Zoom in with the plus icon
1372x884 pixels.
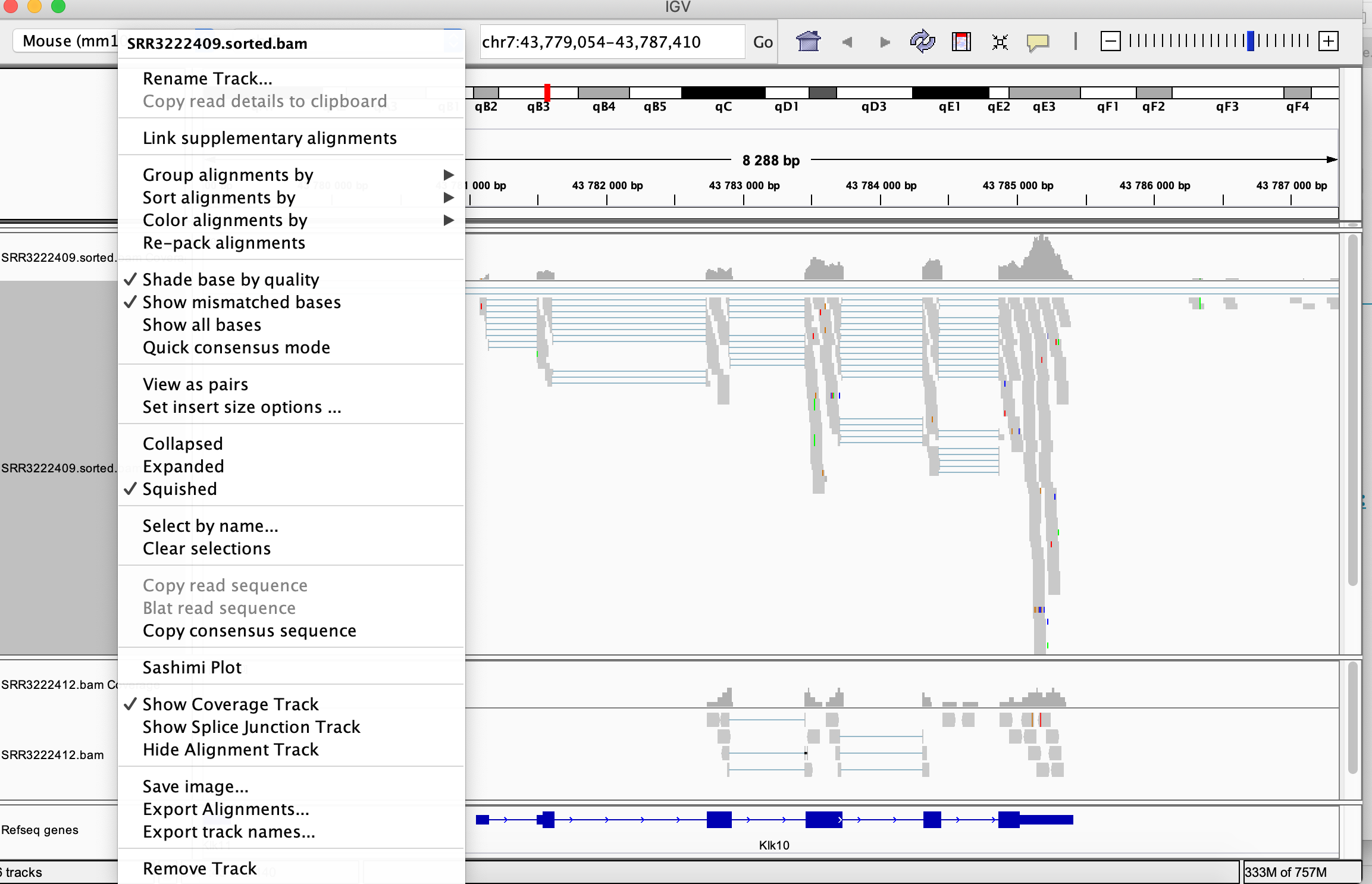click(x=1329, y=41)
